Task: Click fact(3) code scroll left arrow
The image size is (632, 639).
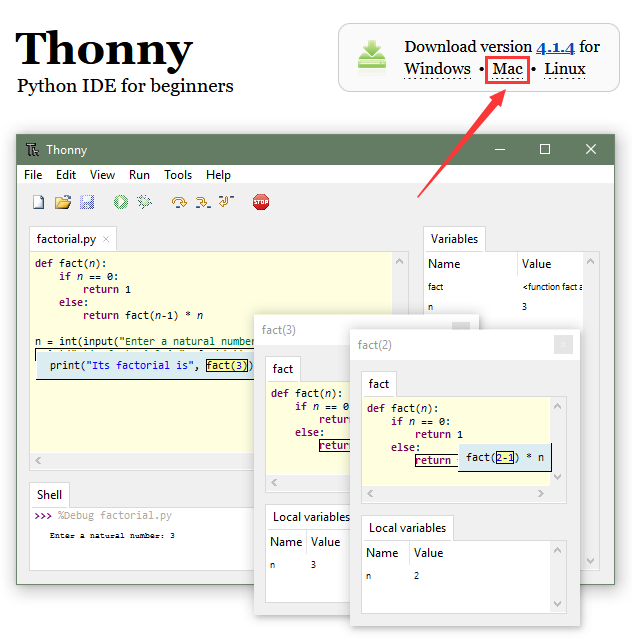Action: (274, 483)
